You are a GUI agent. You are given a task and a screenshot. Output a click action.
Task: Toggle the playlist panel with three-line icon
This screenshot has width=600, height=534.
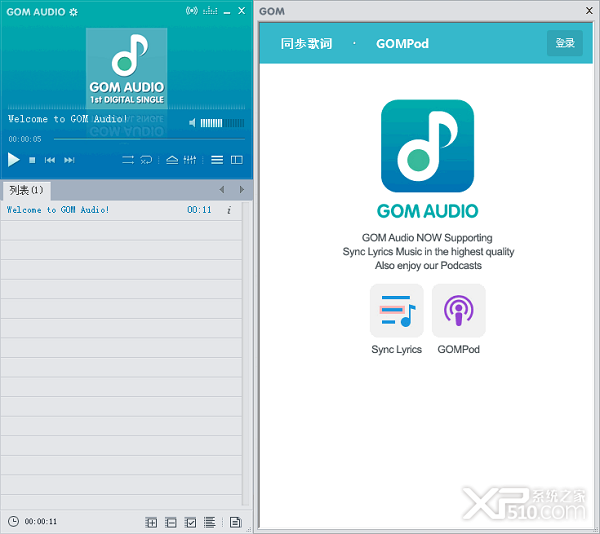[217, 160]
